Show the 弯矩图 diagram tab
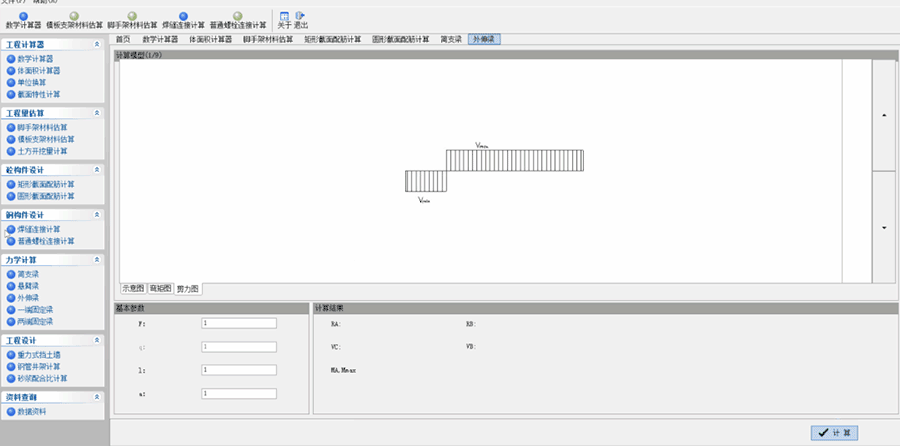The height and width of the screenshot is (446, 900). 160,288
